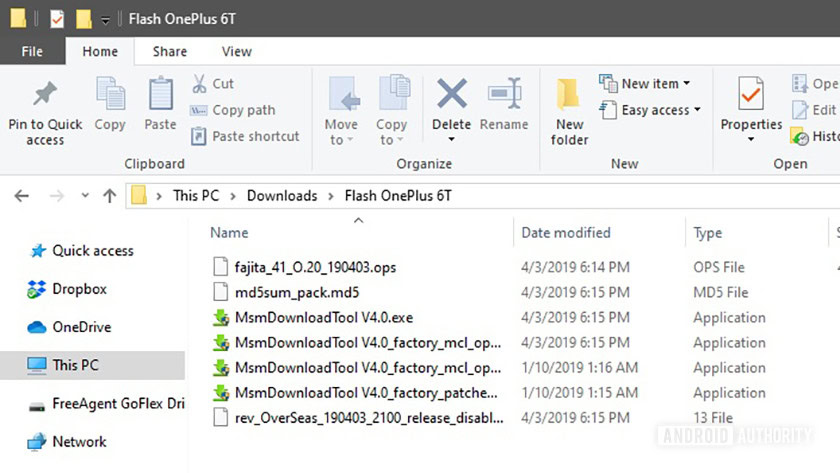Select MsmDownloadTool factory_mcl_op file dated 4/3/2019
This screenshot has height=473, width=840.
click(368, 343)
